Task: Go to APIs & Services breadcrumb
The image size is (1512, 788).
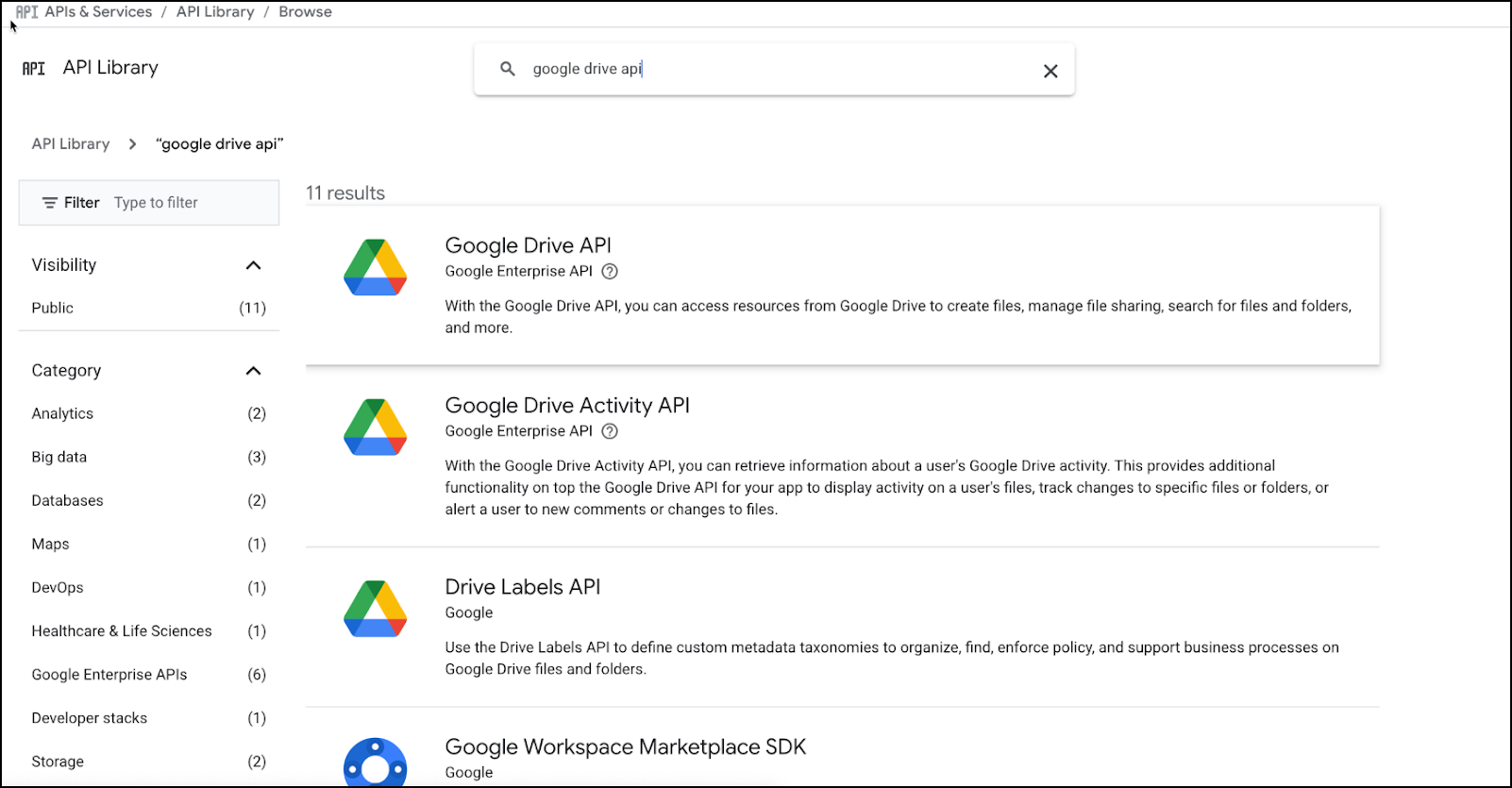Action: coord(98,12)
